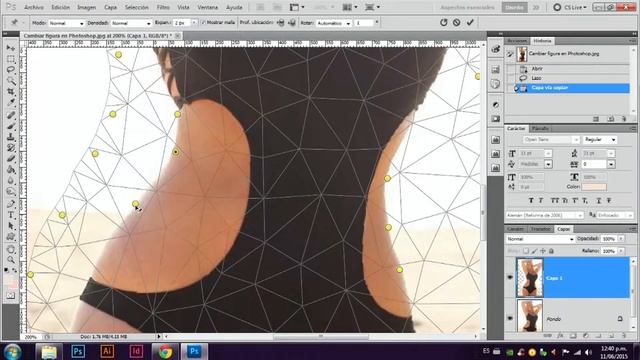640x360 pixels.
Task: Hide the Capa 1 layer
Action: click(510, 277)
